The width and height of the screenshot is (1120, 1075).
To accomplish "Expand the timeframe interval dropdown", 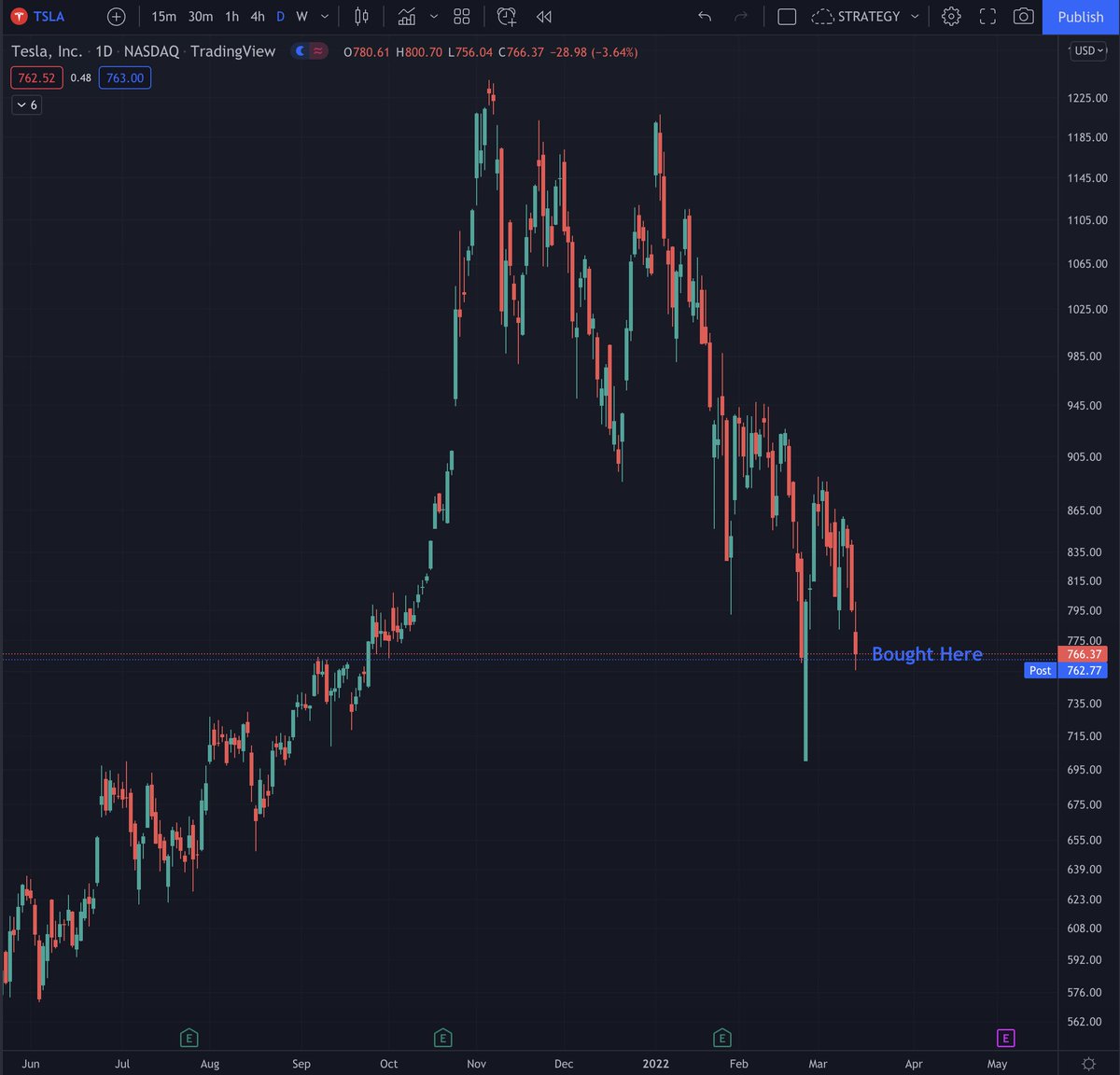I will click(x=325, y=16).
